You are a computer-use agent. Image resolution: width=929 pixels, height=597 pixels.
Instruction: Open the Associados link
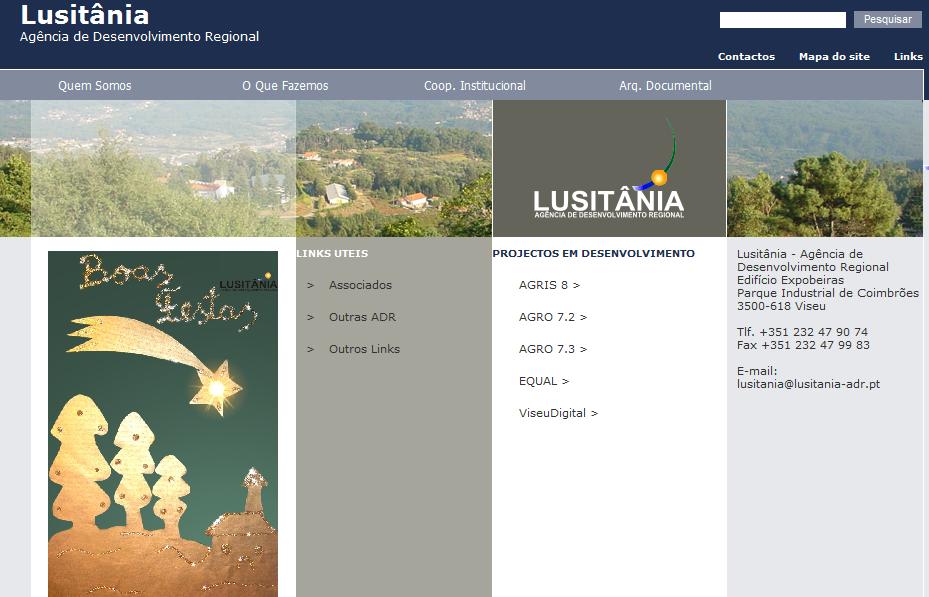[x=360, y=285]
